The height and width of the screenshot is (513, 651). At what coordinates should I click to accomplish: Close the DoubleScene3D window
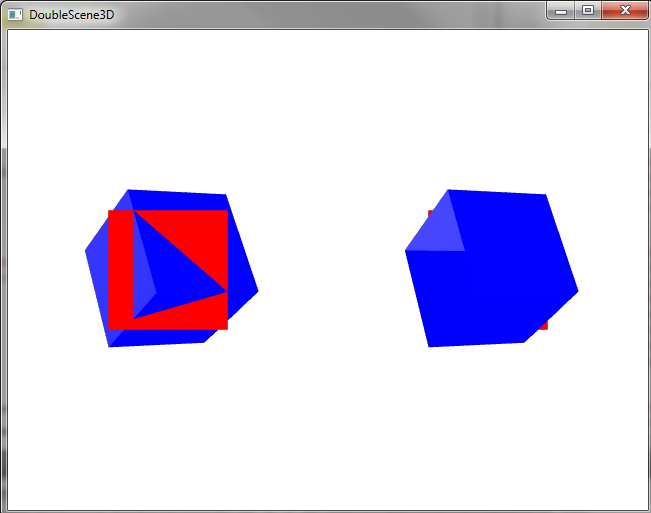click(625, 10)
